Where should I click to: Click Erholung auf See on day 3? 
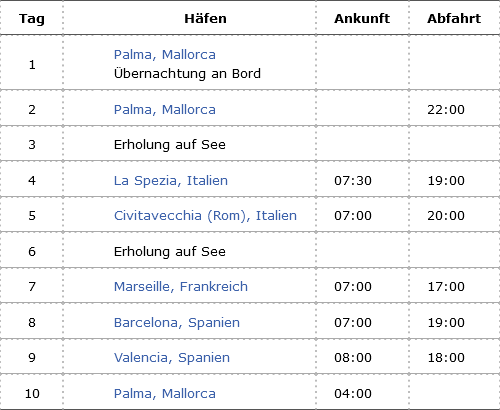pyautogui.click(x=170, y=145)
